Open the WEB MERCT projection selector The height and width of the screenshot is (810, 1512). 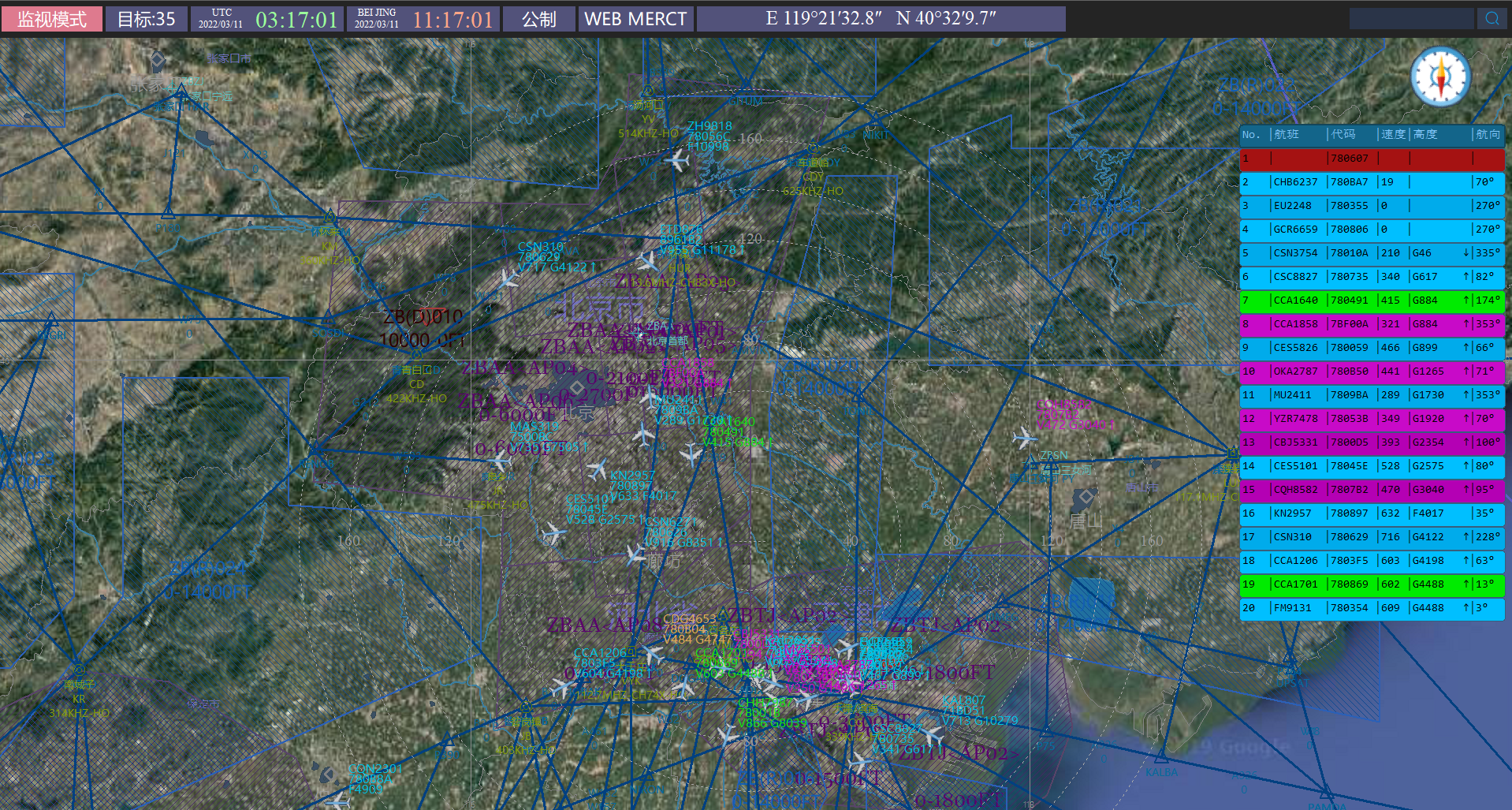pyautogui.click(x=635, y=19)
